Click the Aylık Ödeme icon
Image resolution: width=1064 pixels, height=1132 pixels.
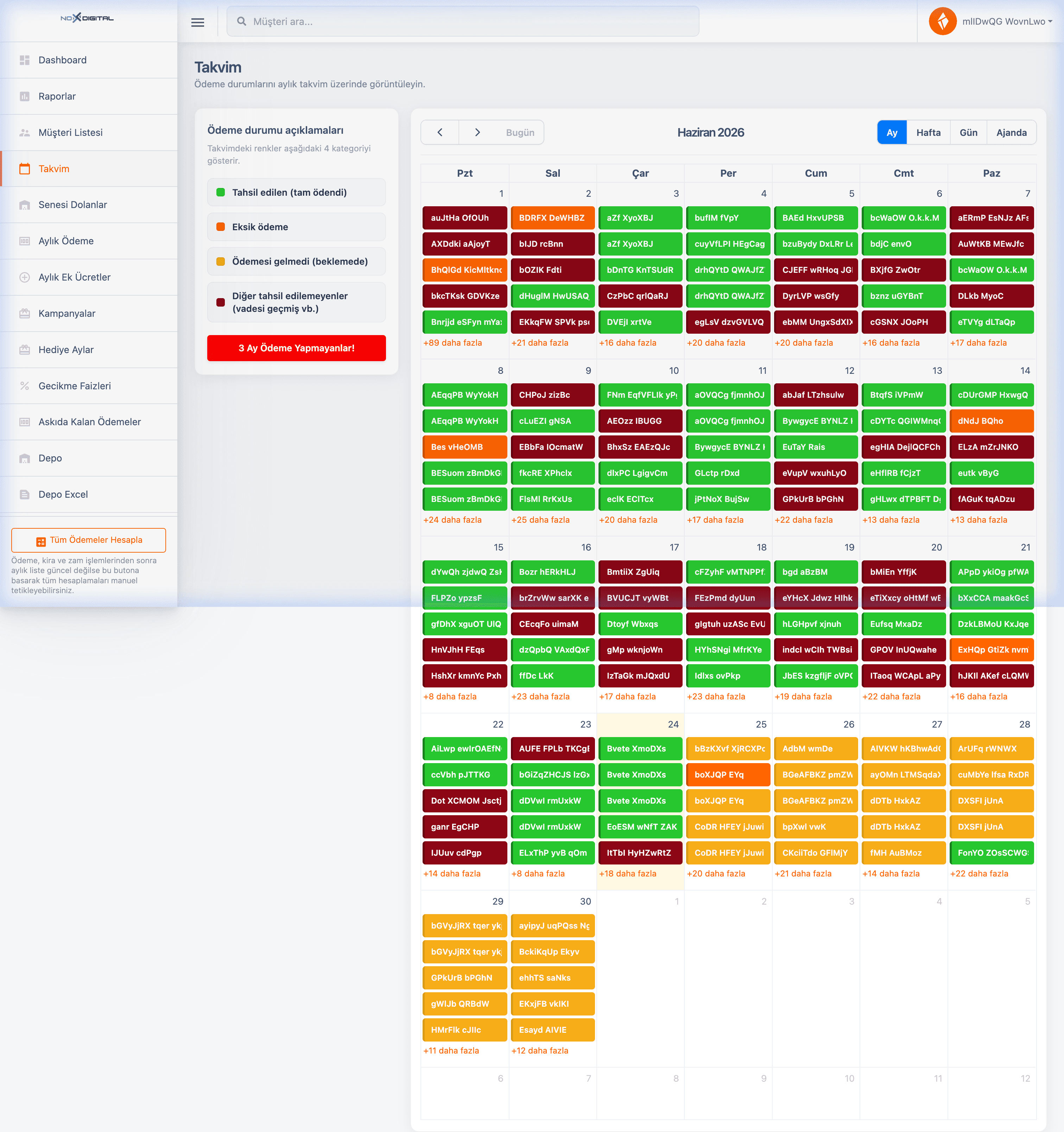click(25, 241)
